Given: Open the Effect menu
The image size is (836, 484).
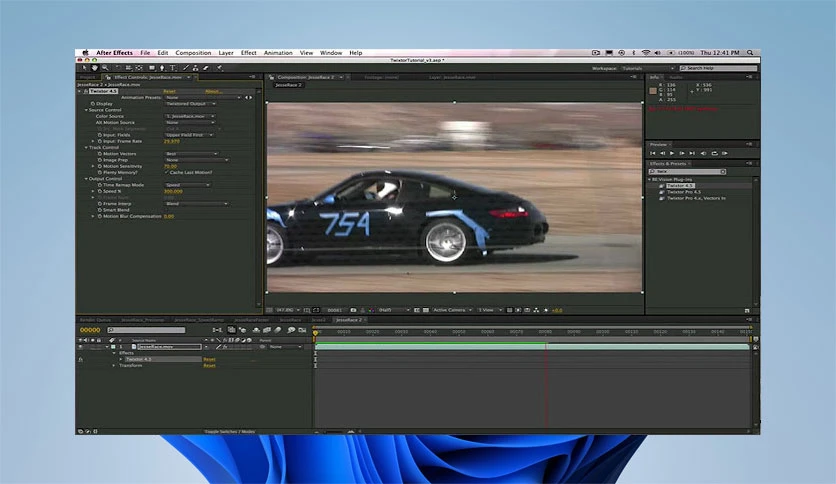Looking at the screenshot, I should [248, 53].
